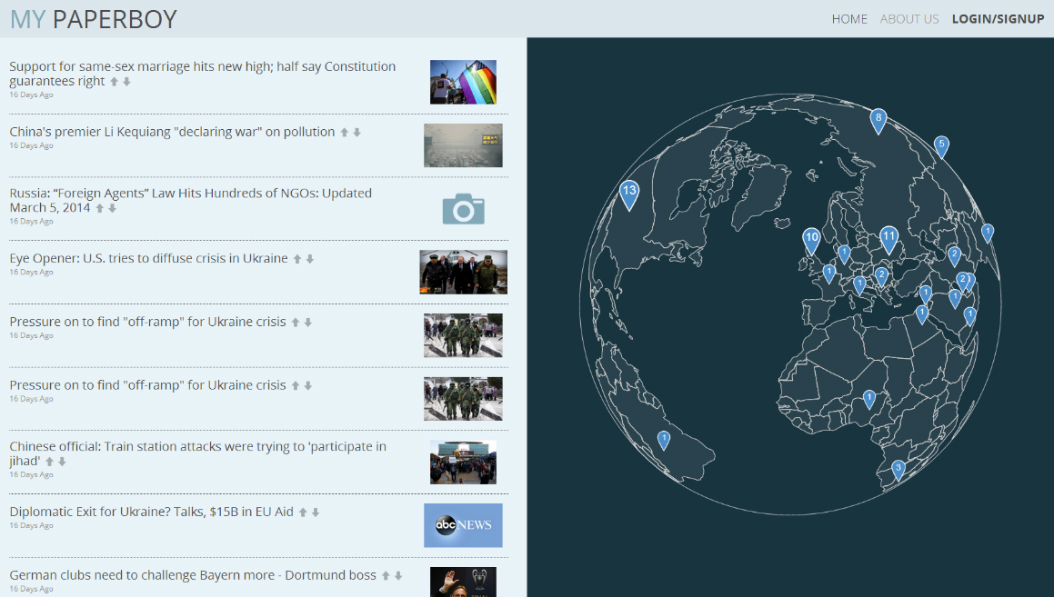Click the MY PAPERBOY logo
This screenshot has height=597, width=1054.
click(x=93, y=19)
